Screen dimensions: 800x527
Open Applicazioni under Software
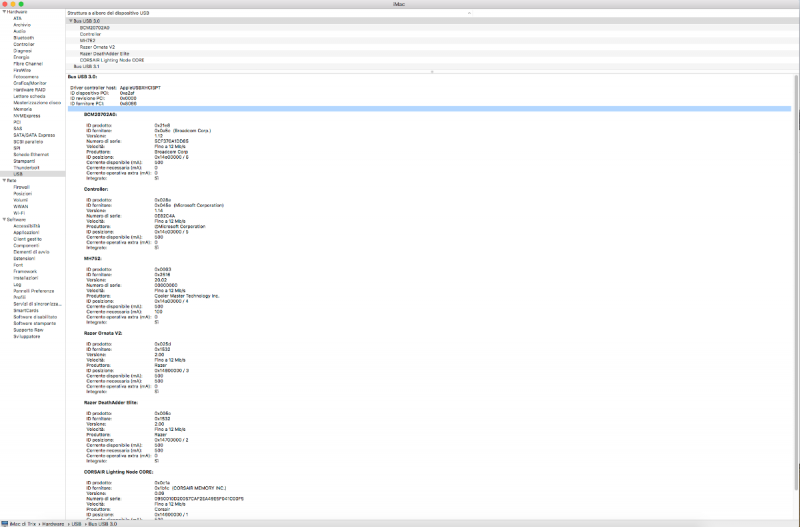point(26,233)
